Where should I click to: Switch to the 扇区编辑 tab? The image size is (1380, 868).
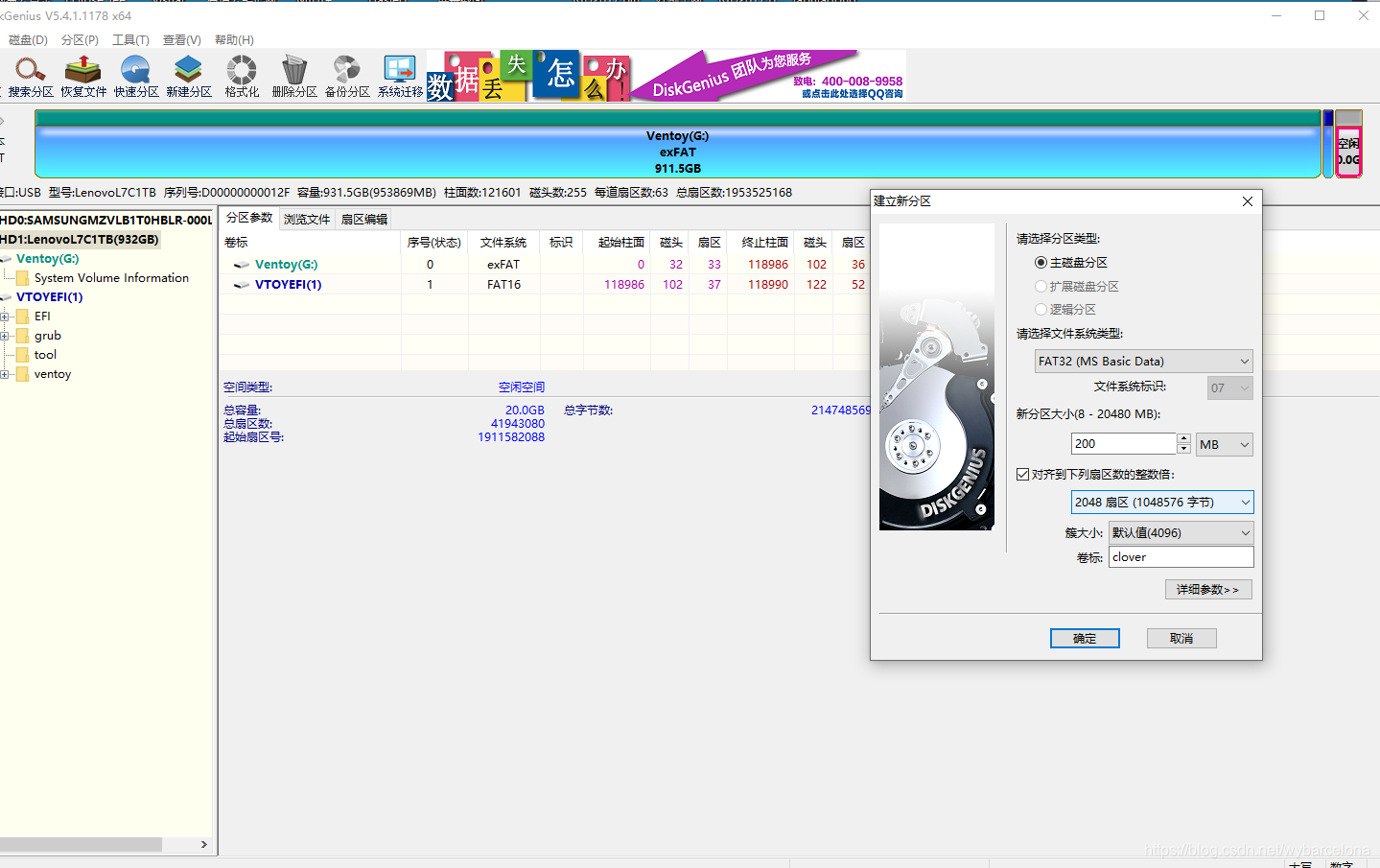tap(364, 220)
